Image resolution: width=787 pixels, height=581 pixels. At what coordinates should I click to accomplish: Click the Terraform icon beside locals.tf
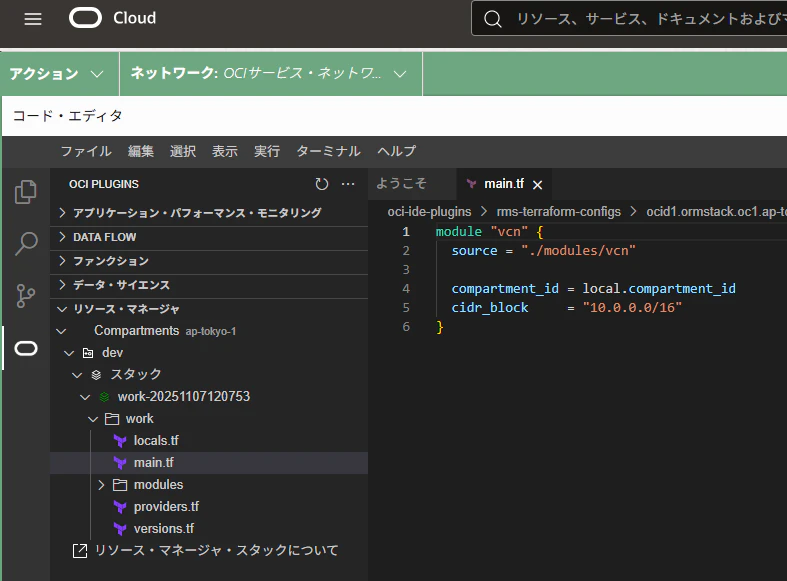point(120,441)
